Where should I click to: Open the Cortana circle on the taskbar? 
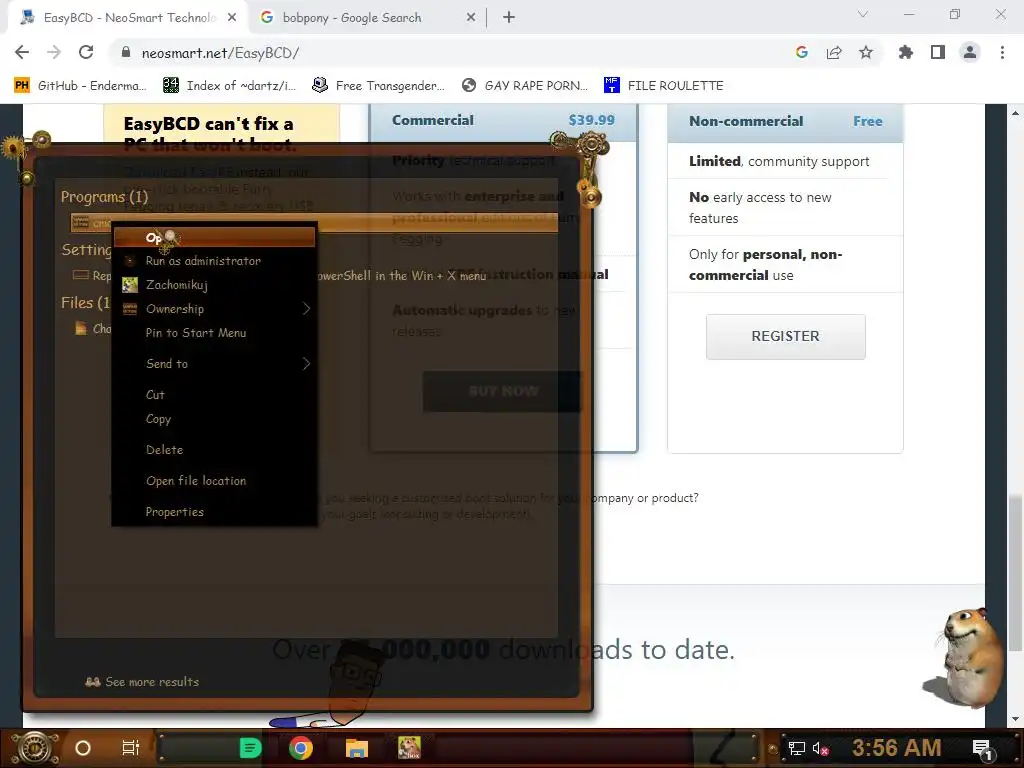coord(83,748)
